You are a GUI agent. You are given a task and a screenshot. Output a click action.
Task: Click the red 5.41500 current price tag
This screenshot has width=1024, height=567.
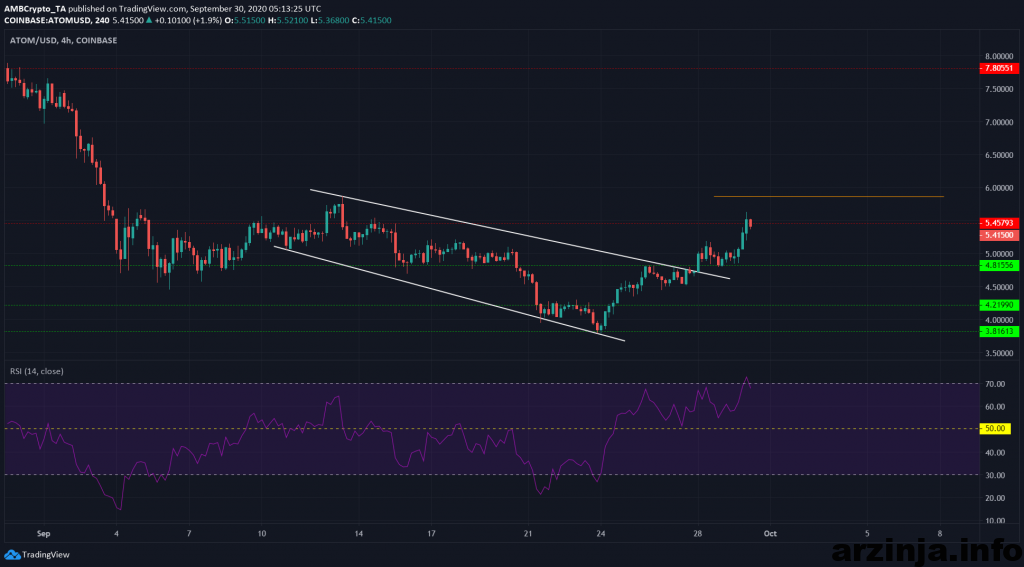click(x=1000, y=235)
